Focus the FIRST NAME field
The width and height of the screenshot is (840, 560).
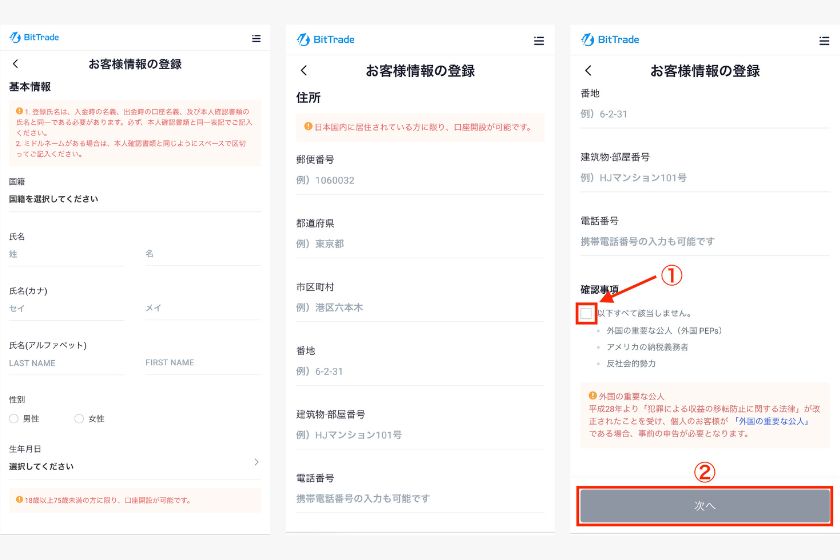[202, 363]
